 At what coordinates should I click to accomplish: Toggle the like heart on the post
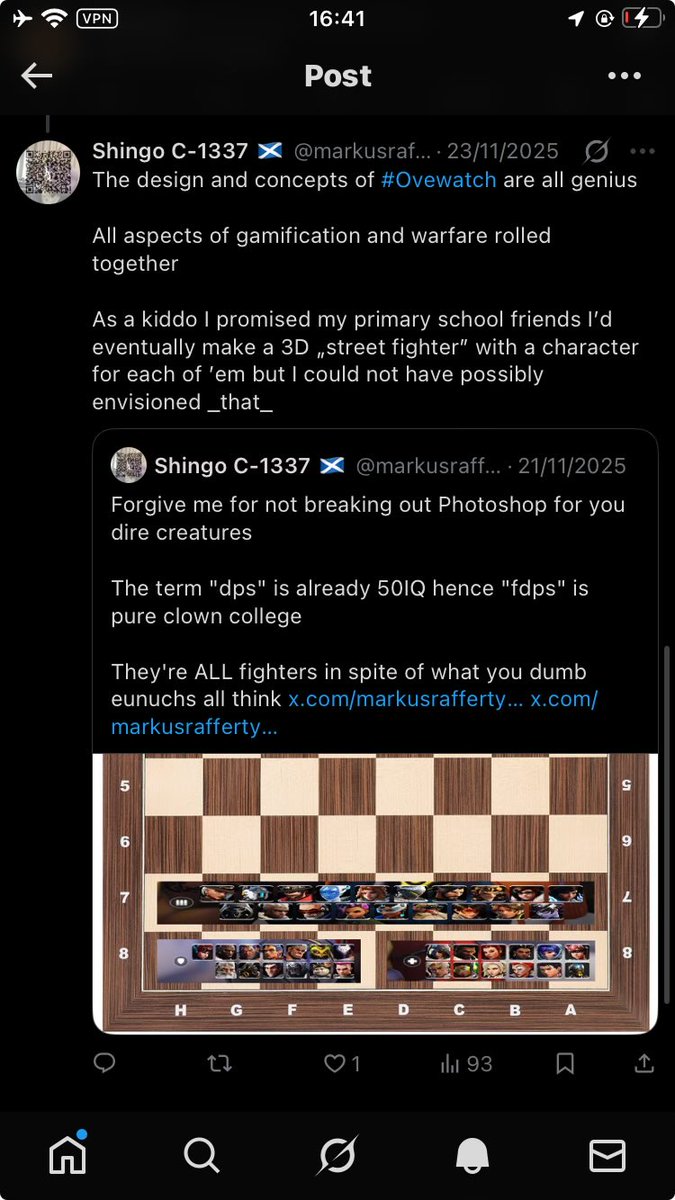(335, 1064)
